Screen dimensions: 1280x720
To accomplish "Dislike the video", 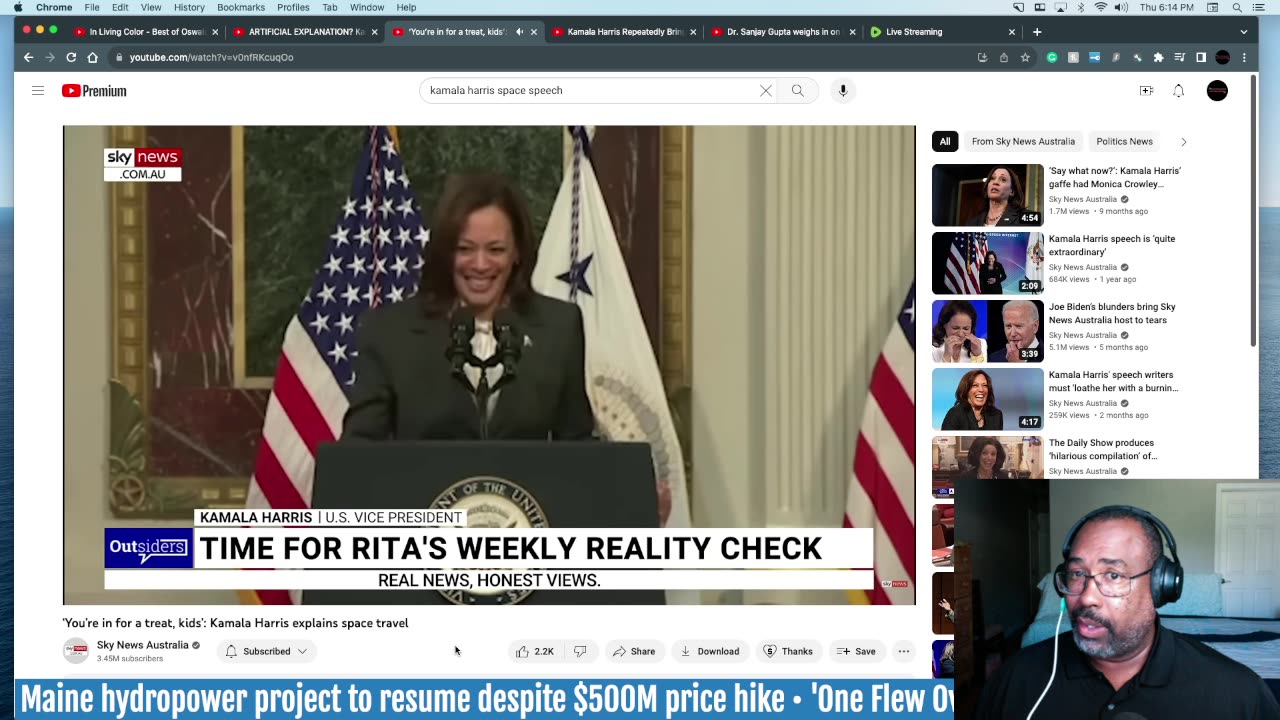I will tap(580, 651).
